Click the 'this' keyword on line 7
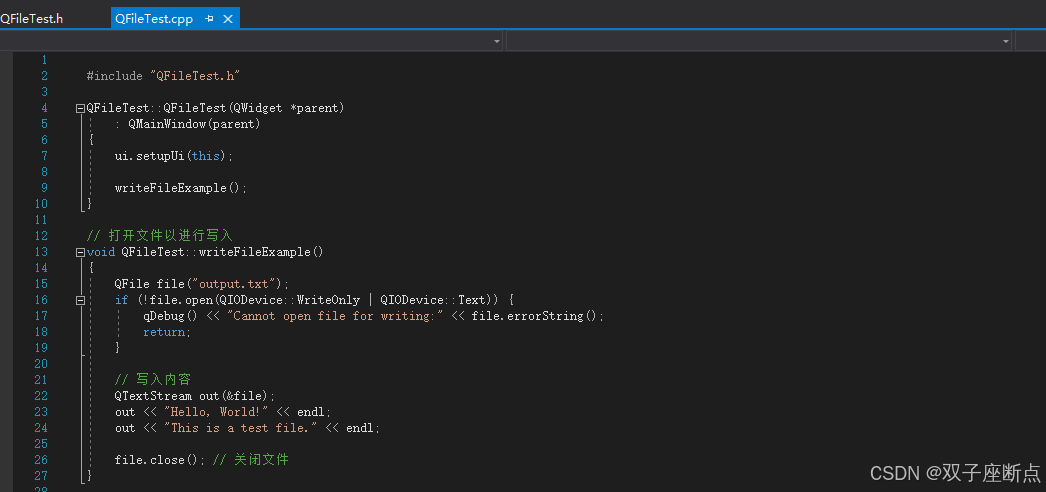The width and height of the screenshot is (1046, 492). pos(205,156)
